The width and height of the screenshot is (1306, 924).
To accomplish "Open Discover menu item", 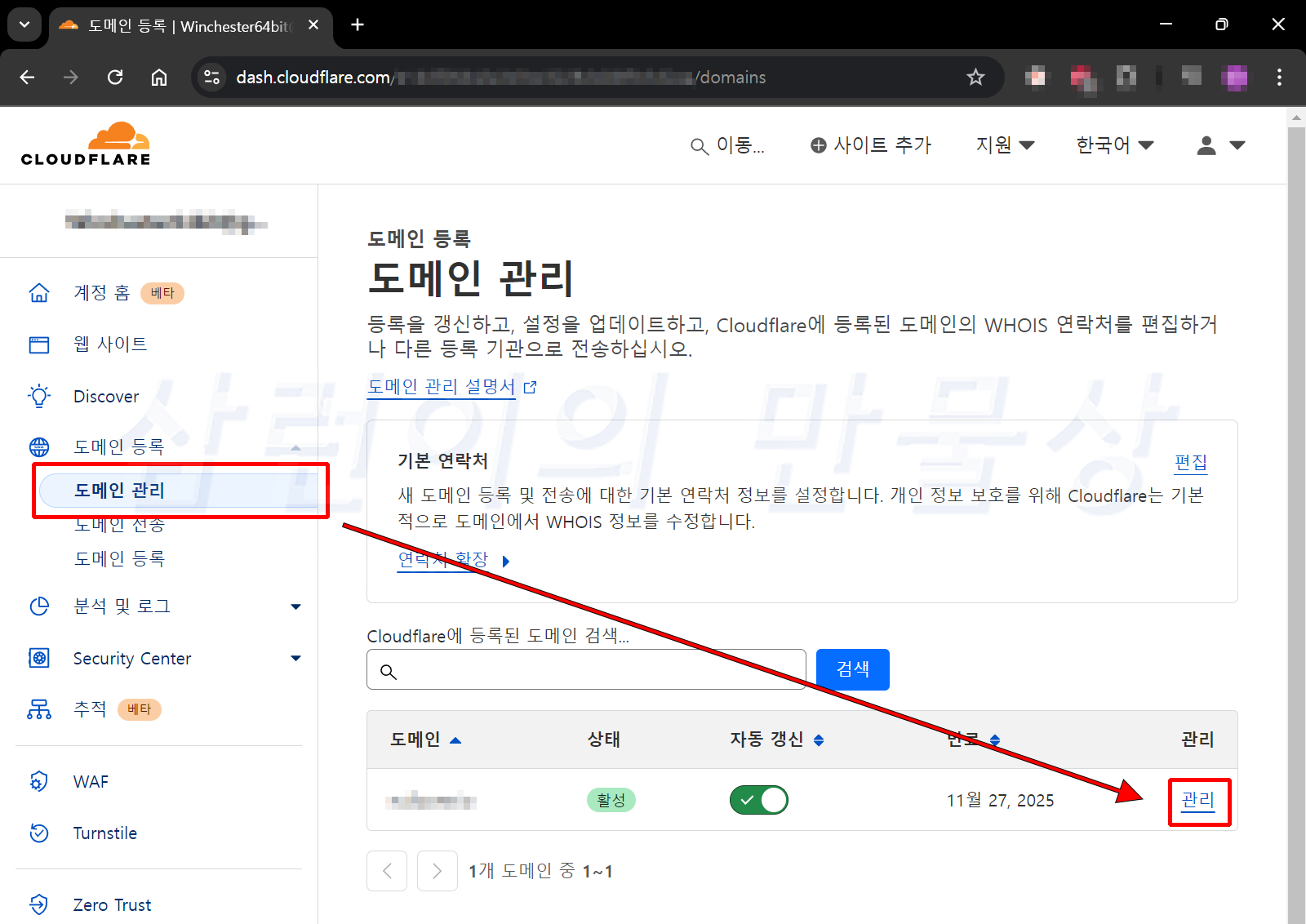I will pos(106,396).
